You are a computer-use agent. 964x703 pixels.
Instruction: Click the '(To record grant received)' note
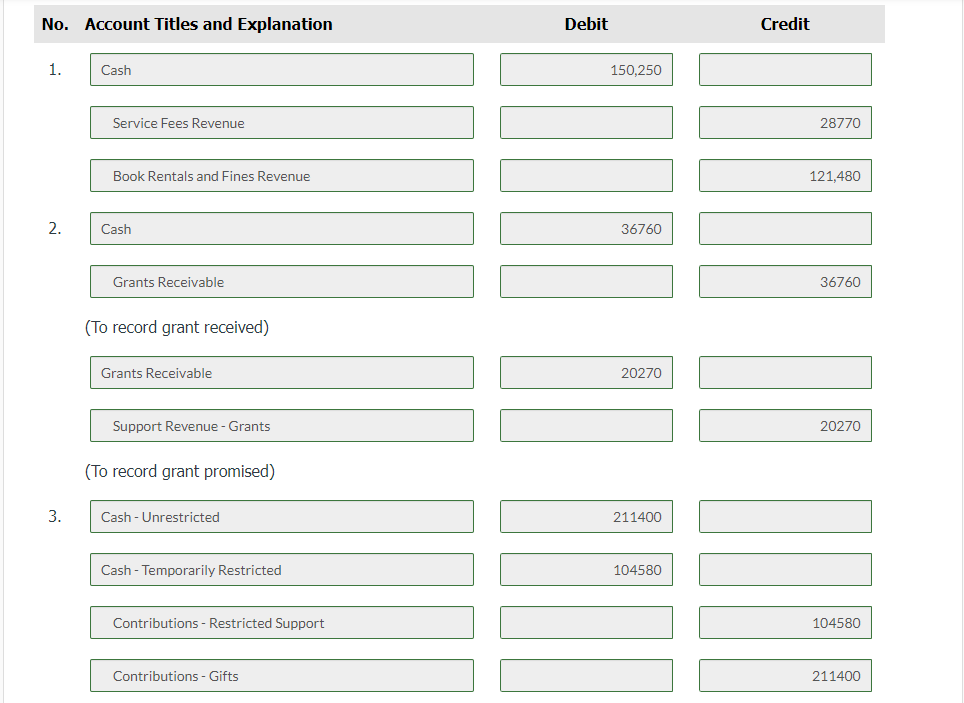click(x=176, y=327)
